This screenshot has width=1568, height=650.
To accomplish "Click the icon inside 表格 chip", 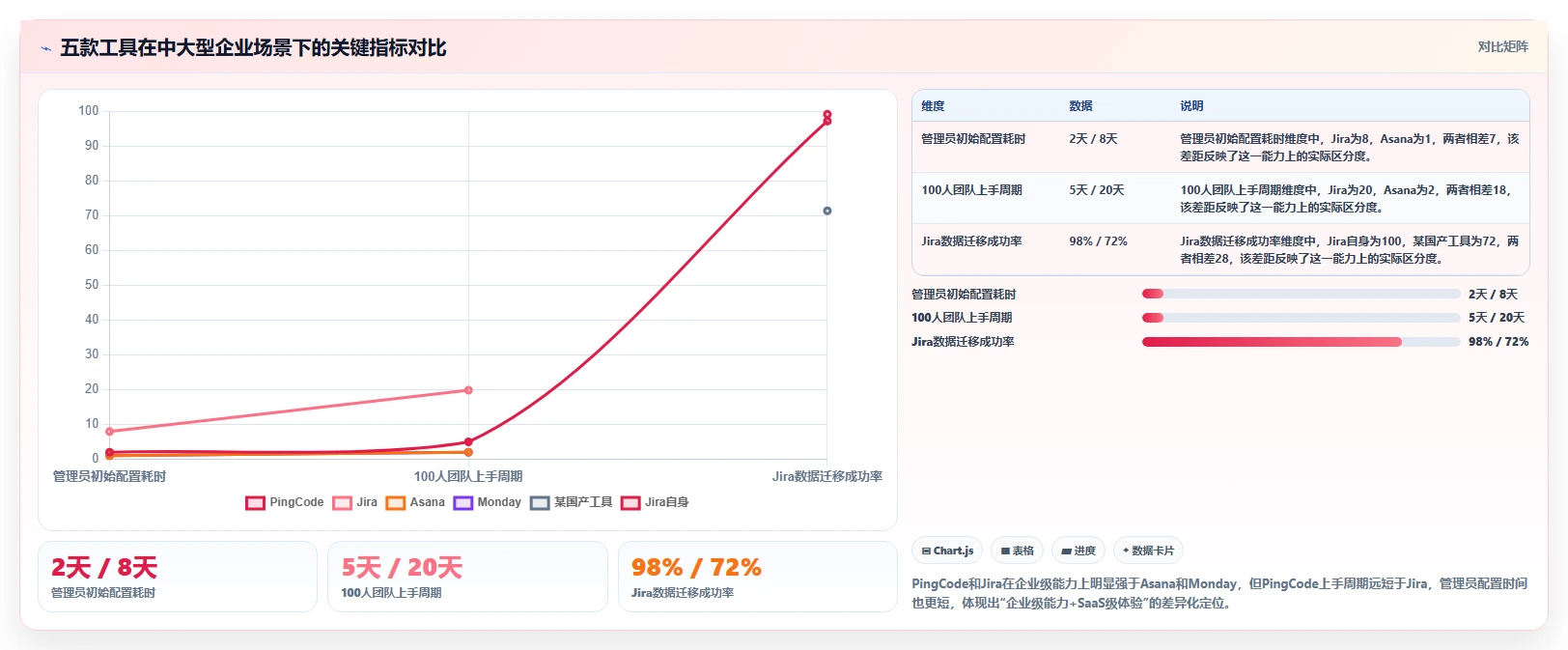I will pos(1005,551).
